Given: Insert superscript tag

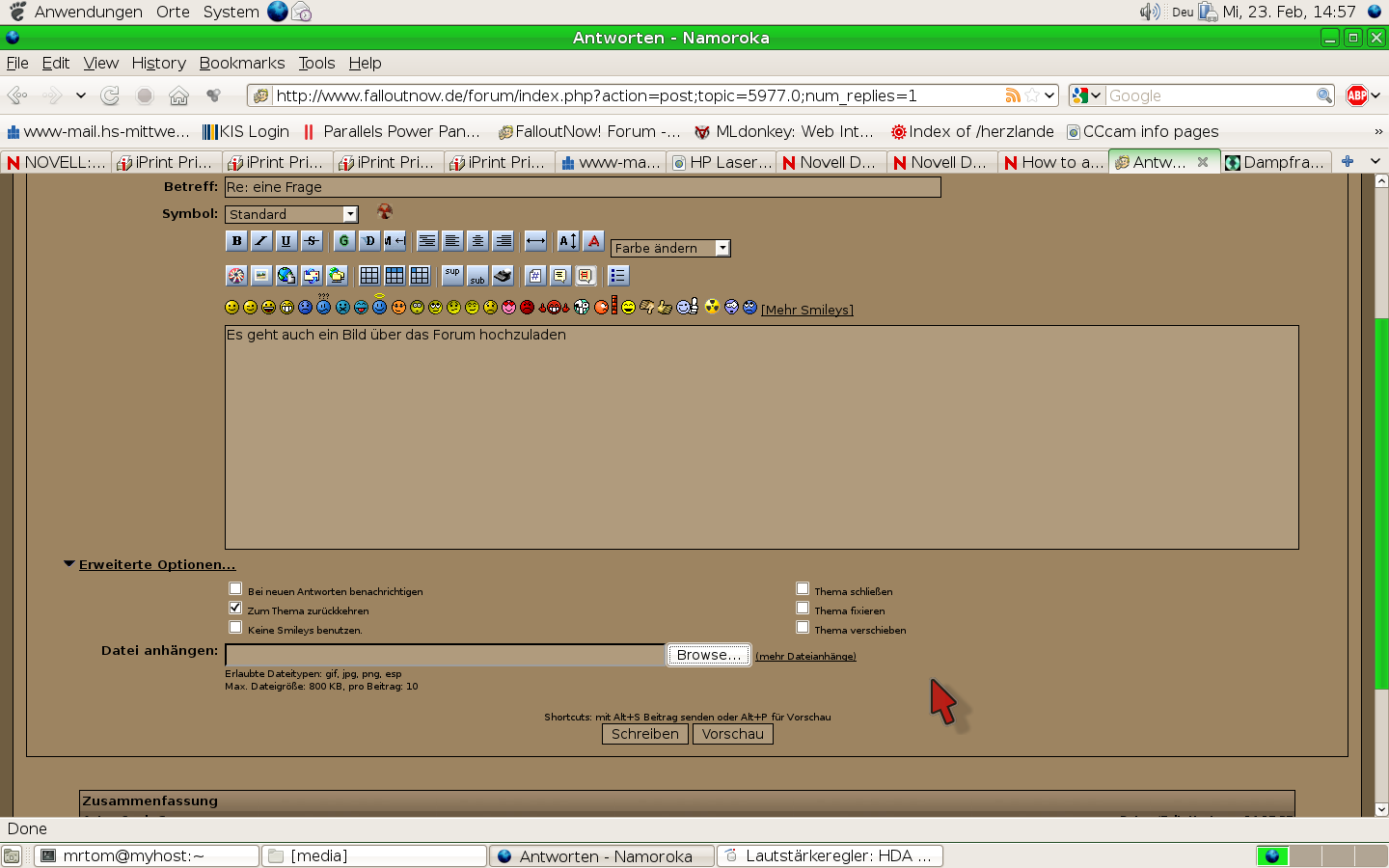Looking at the screenshot, I should click(x=452, y=276).
